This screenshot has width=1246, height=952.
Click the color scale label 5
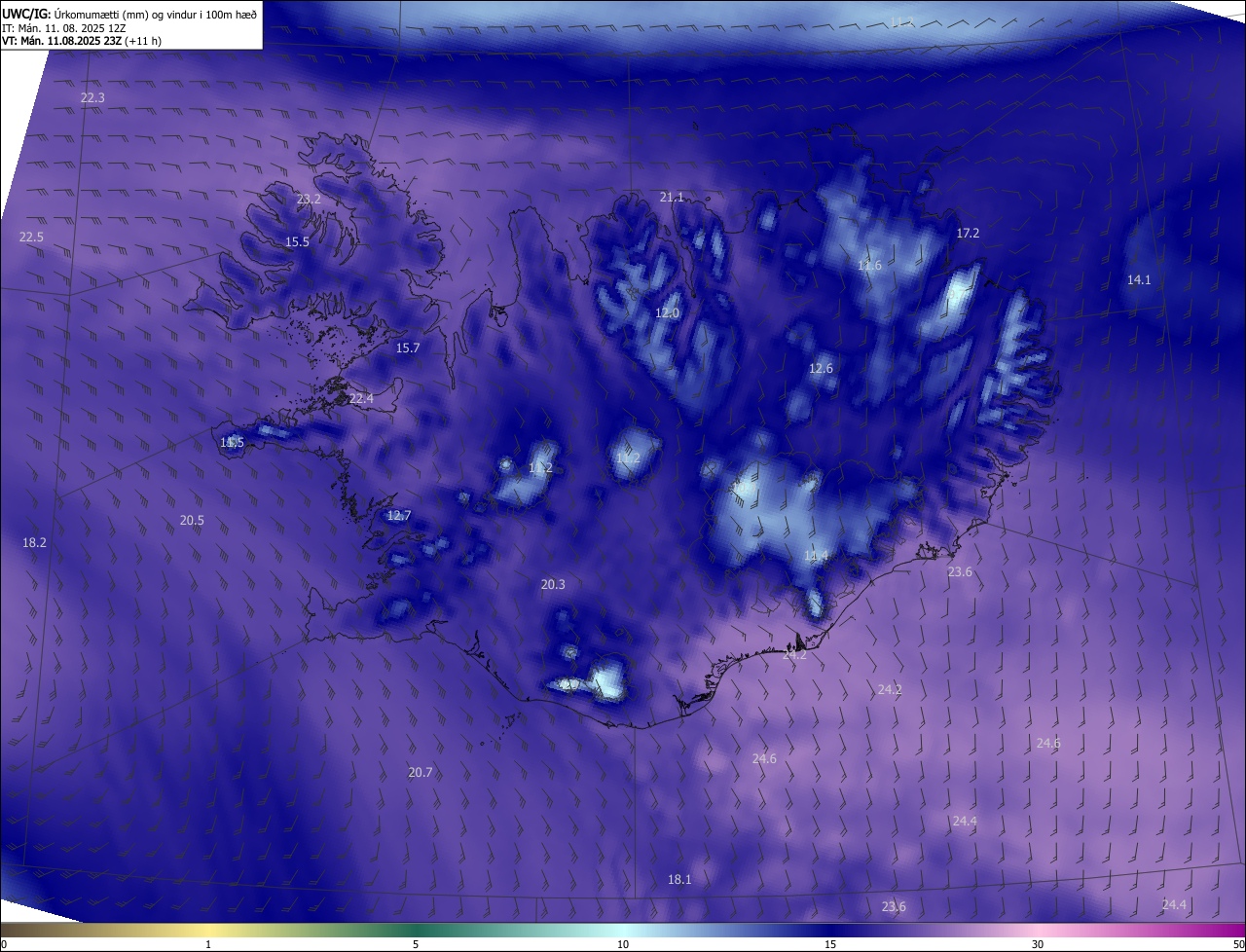(x=416, y=944)
